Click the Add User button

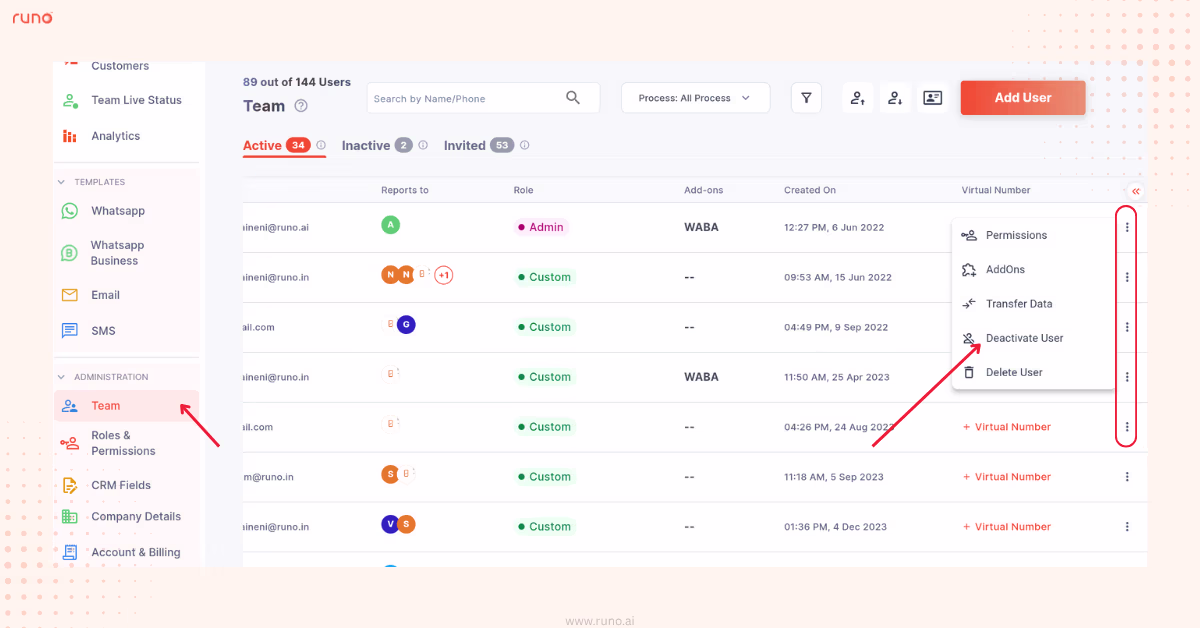[1022, 97]
